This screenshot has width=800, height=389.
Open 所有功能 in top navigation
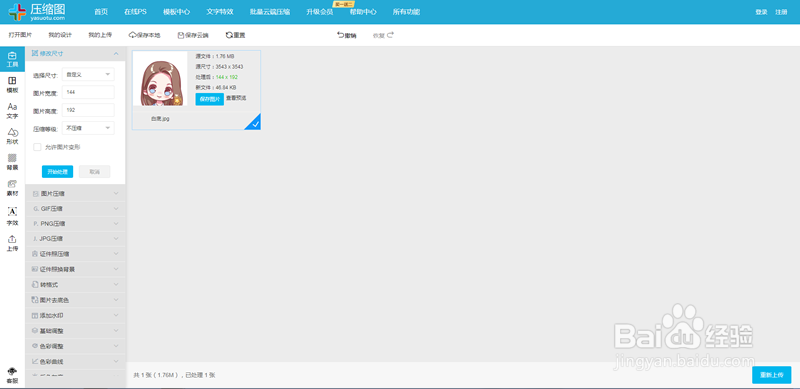[x=407, y=12]
